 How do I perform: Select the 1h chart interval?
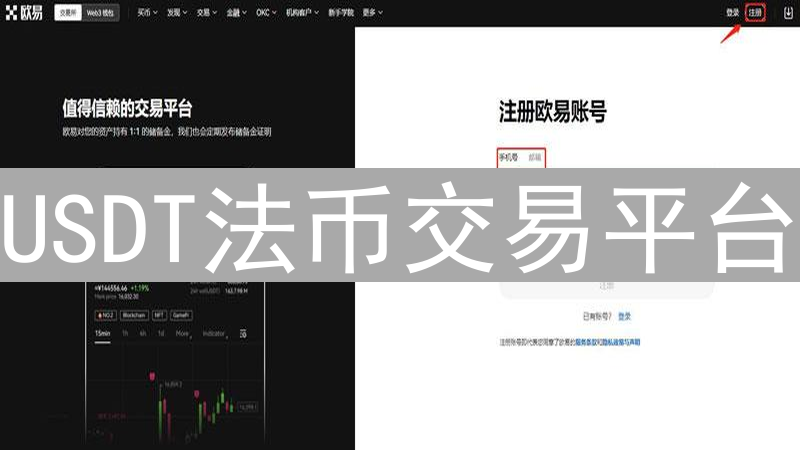(125, 334)
